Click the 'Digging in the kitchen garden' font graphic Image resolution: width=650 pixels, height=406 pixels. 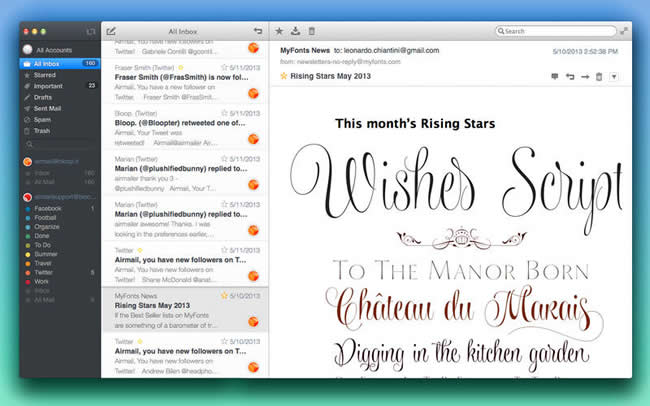coord(461,355)
